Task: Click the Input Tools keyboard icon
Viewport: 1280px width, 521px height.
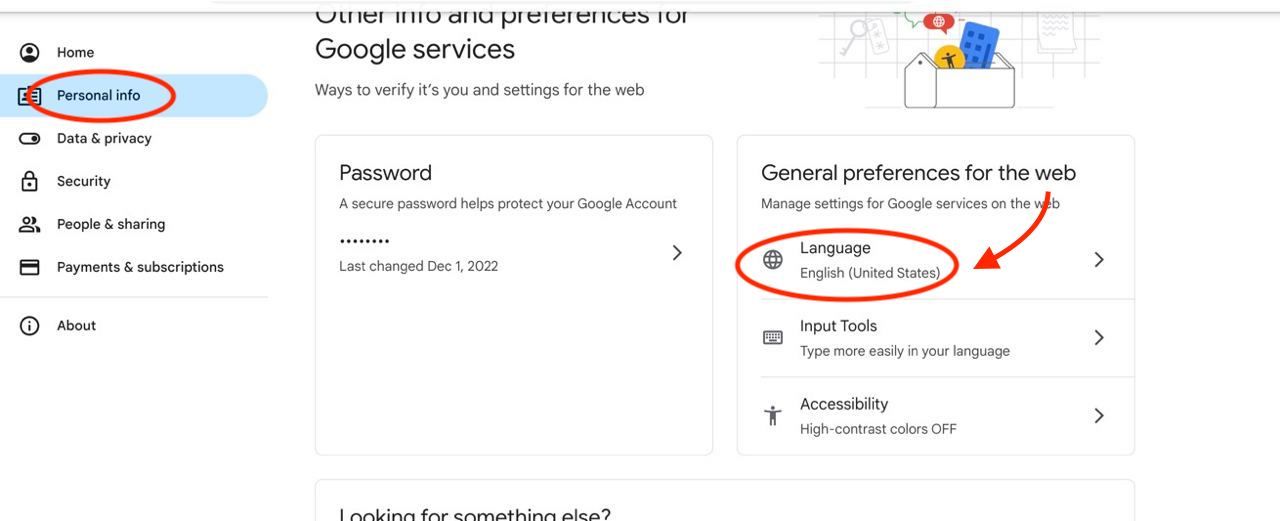Action: pos(773,338)
